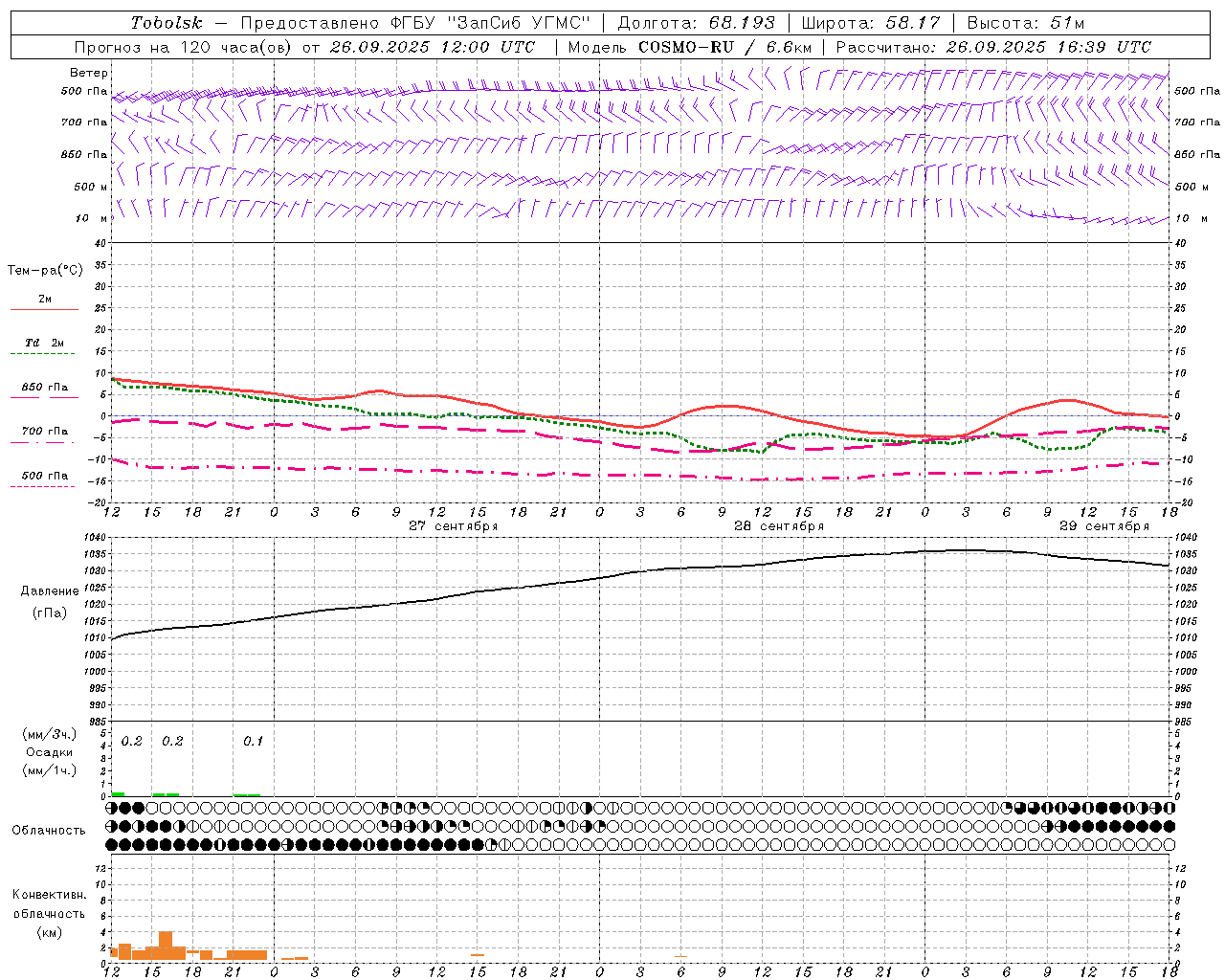Image resolution: width=1225 pixels, height=980 pixels.
Task: Click the "(мм/3ч.)" precipitation unit label
Action: pyautogui.click(x=49, y=734)
